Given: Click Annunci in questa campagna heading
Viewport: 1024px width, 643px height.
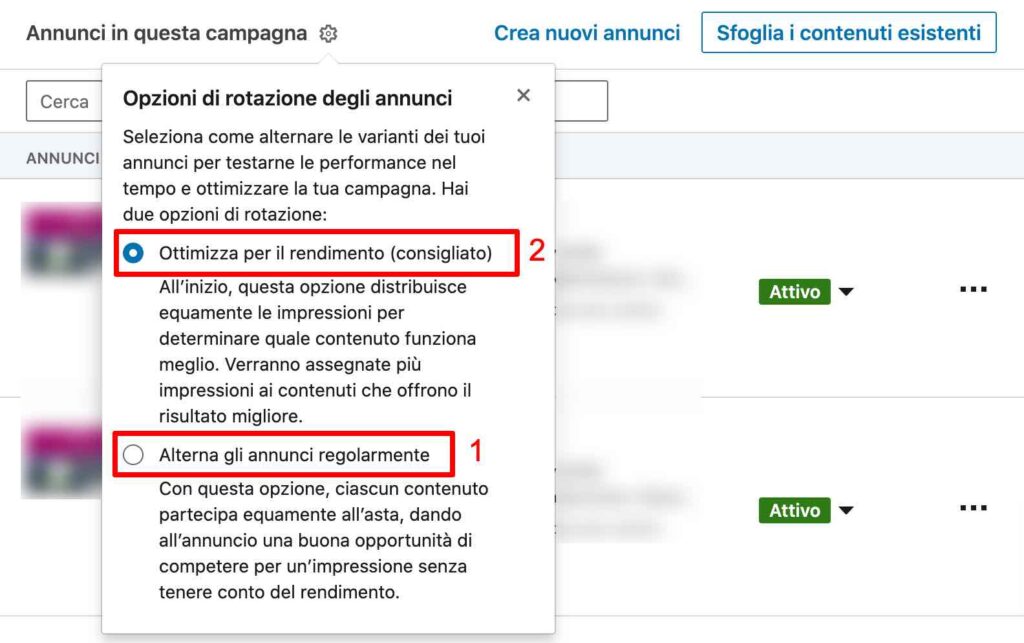Looking at the screenshot, I should (x=167, y=33).
